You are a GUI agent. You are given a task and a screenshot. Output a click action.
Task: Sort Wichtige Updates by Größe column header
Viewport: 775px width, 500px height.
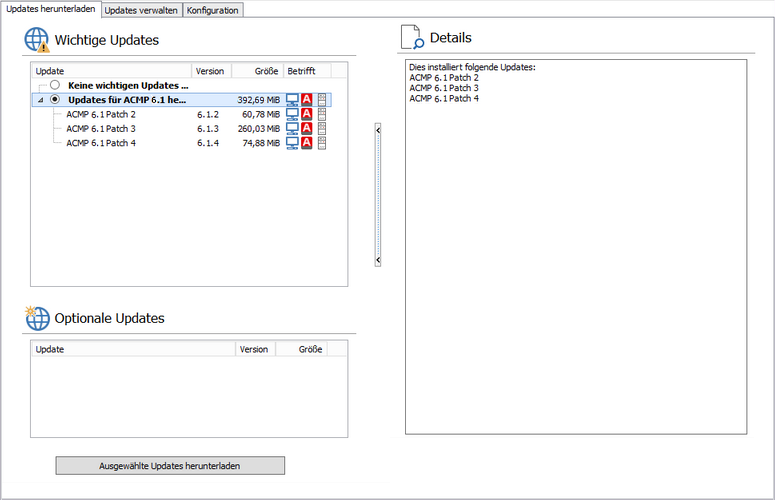tap(258, 71)
